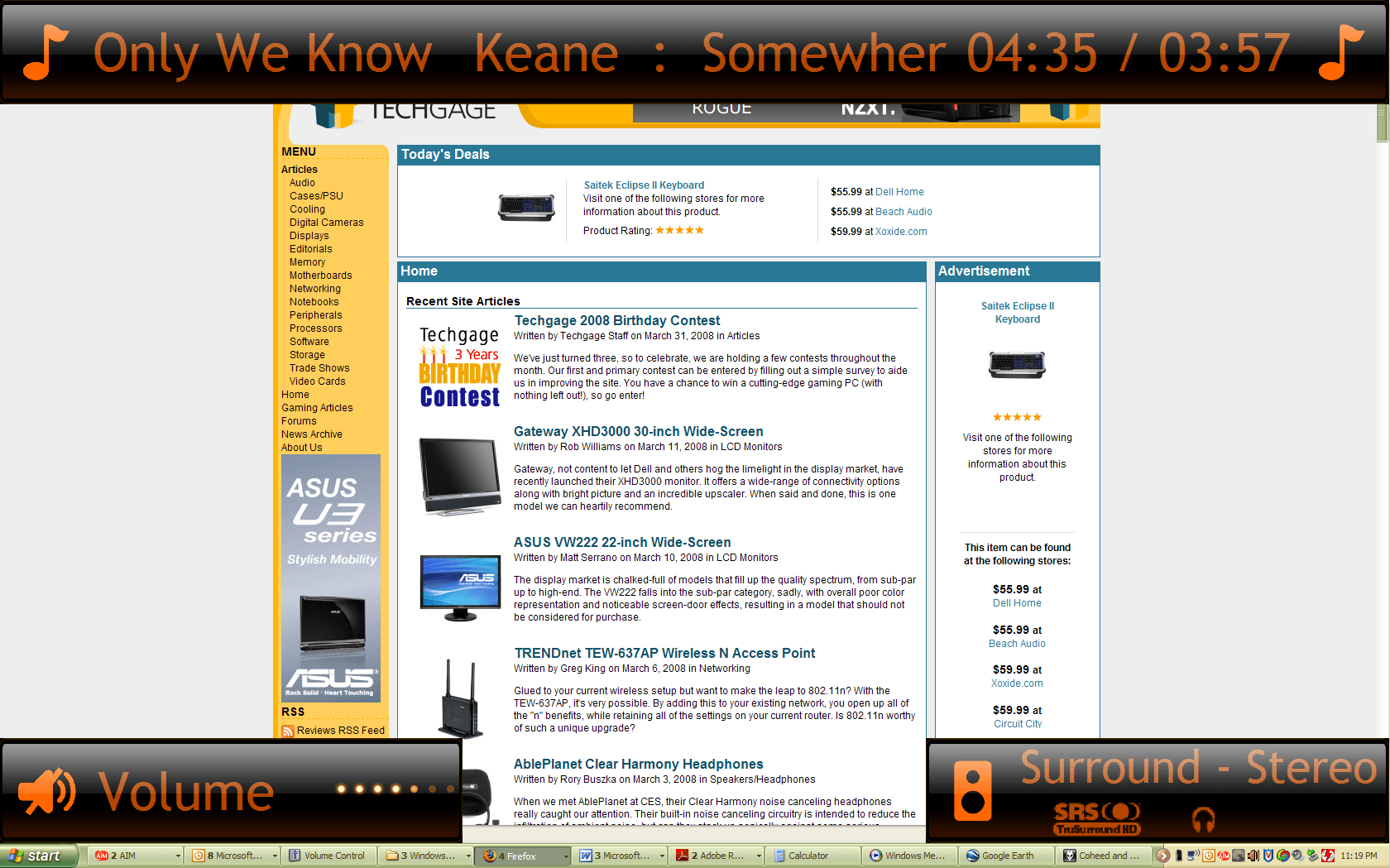
Task: Open the TRENDnet TEW-637AP Wireless N article
Action: [x=664, y=654]
